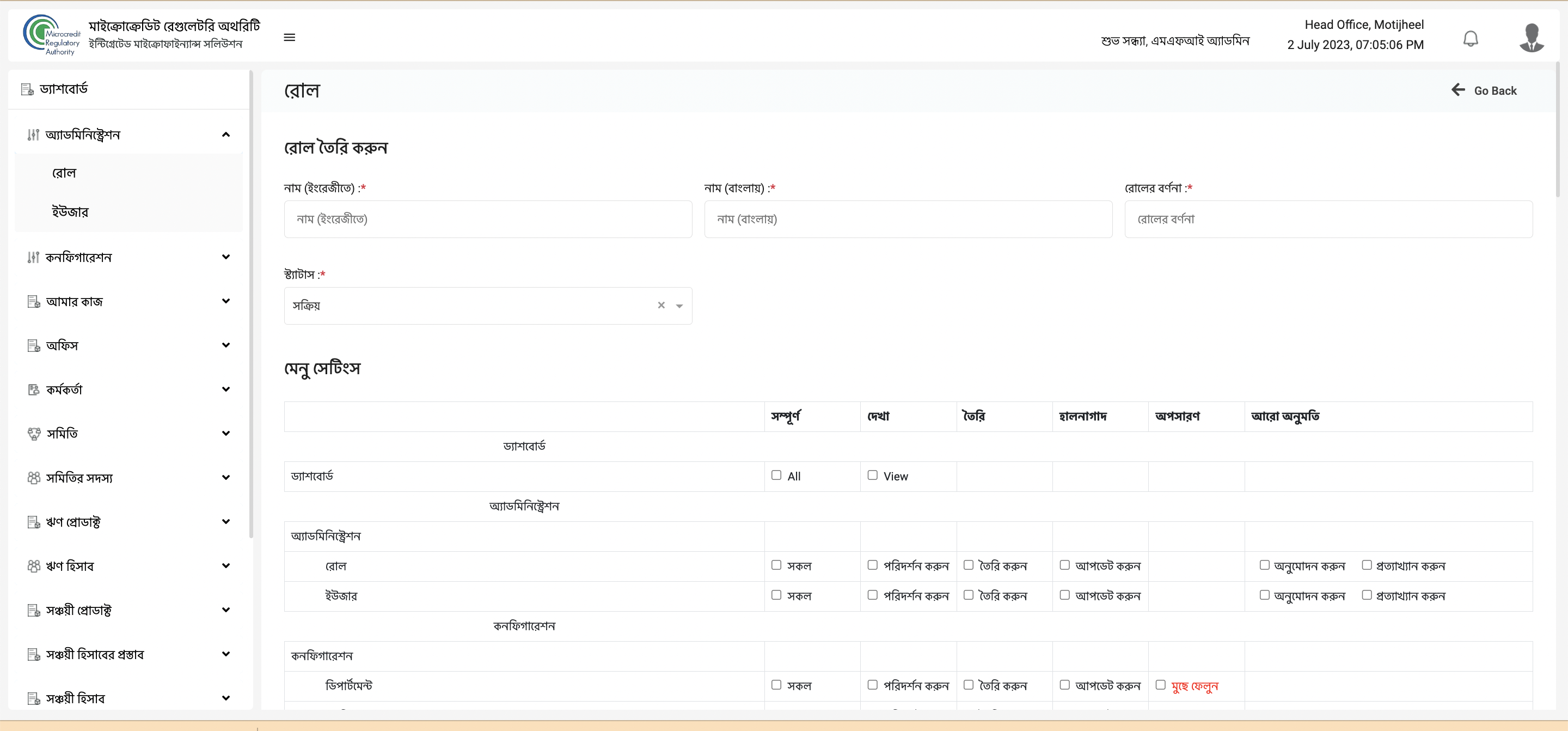This screenshot has width=1568, height=731.
Task: Check সকল for the রোল row
Action: [776, 565]
